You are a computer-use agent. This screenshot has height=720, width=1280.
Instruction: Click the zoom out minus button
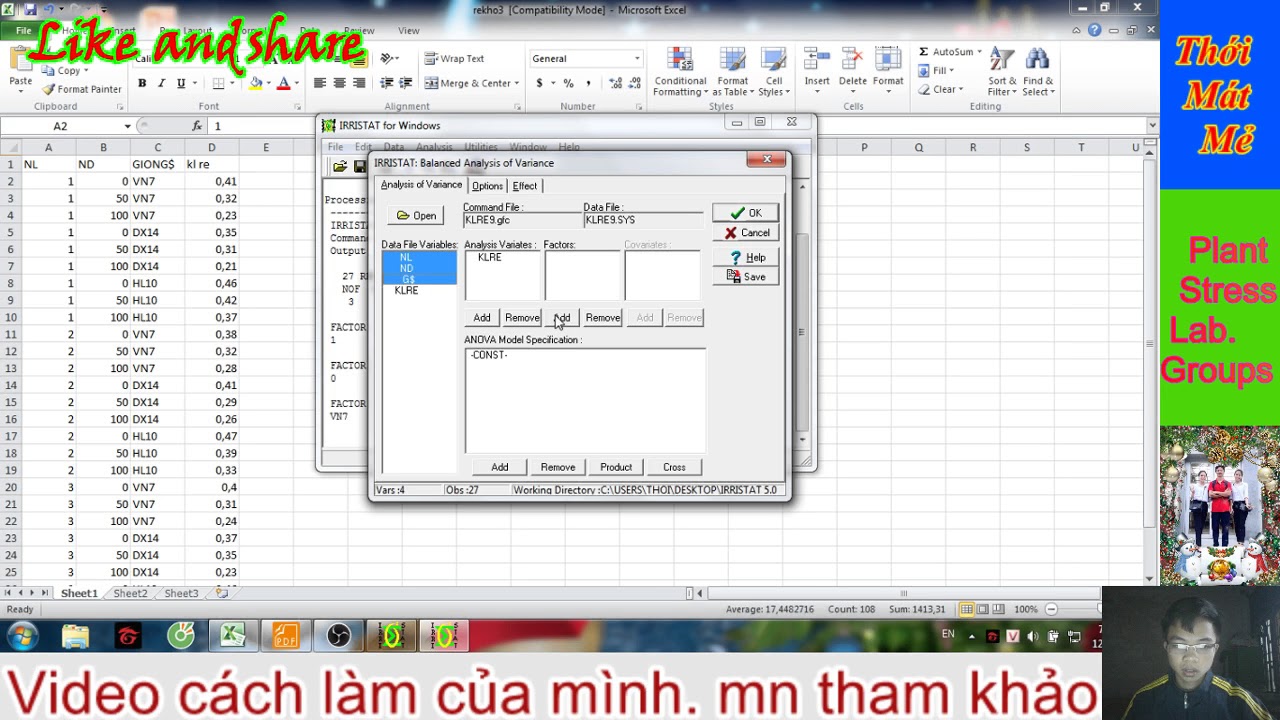1051,609
